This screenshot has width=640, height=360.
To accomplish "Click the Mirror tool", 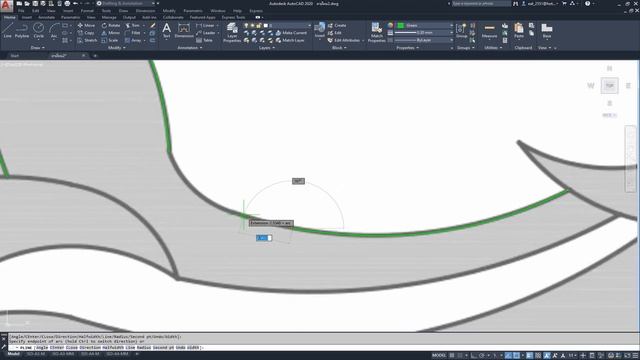I will pos(111,33).
